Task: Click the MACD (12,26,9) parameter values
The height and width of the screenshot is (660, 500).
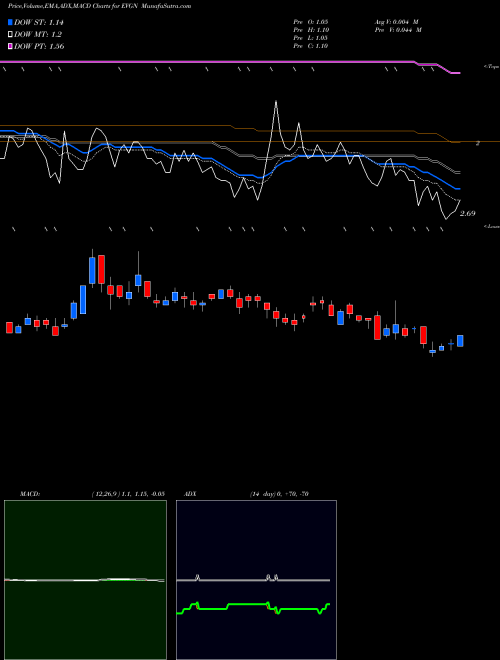Action: coord(128,494)
